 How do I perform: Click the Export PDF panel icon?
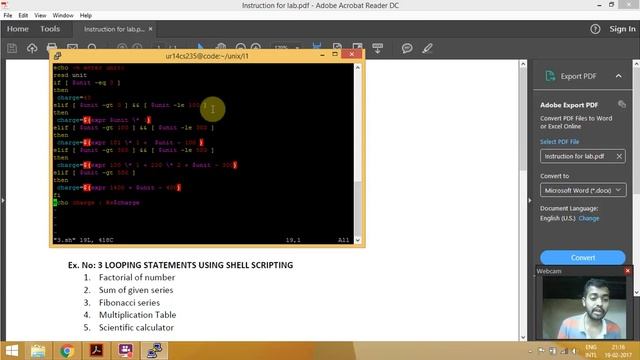coord(550,76)
